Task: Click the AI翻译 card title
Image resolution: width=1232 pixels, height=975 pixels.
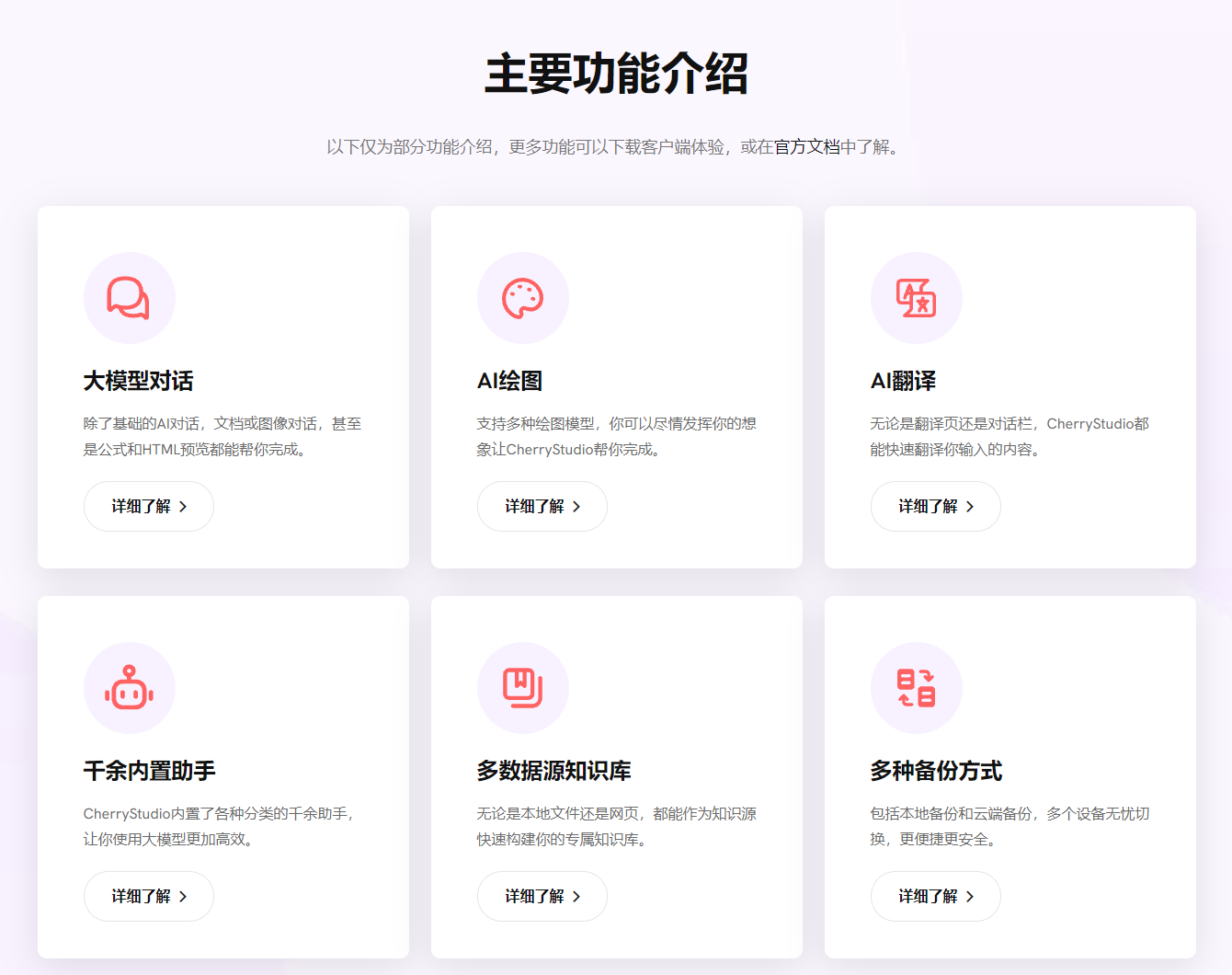Action: [904, 381]
